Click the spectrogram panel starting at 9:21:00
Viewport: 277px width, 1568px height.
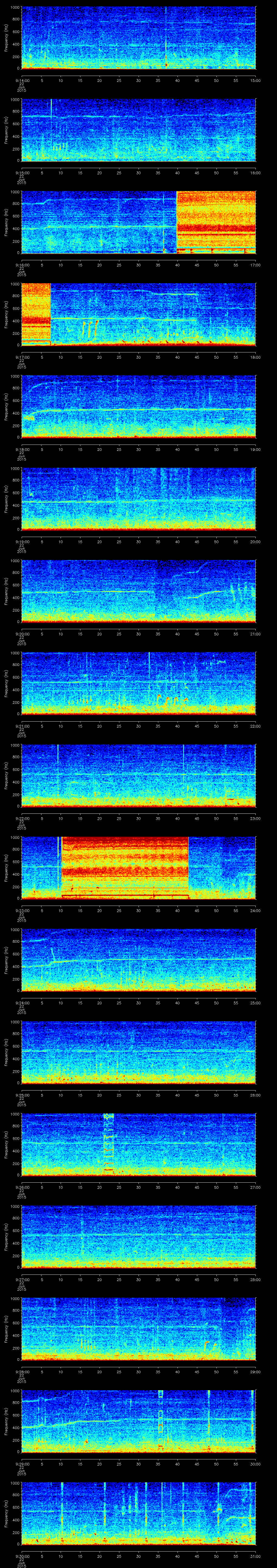pos(138,683)
